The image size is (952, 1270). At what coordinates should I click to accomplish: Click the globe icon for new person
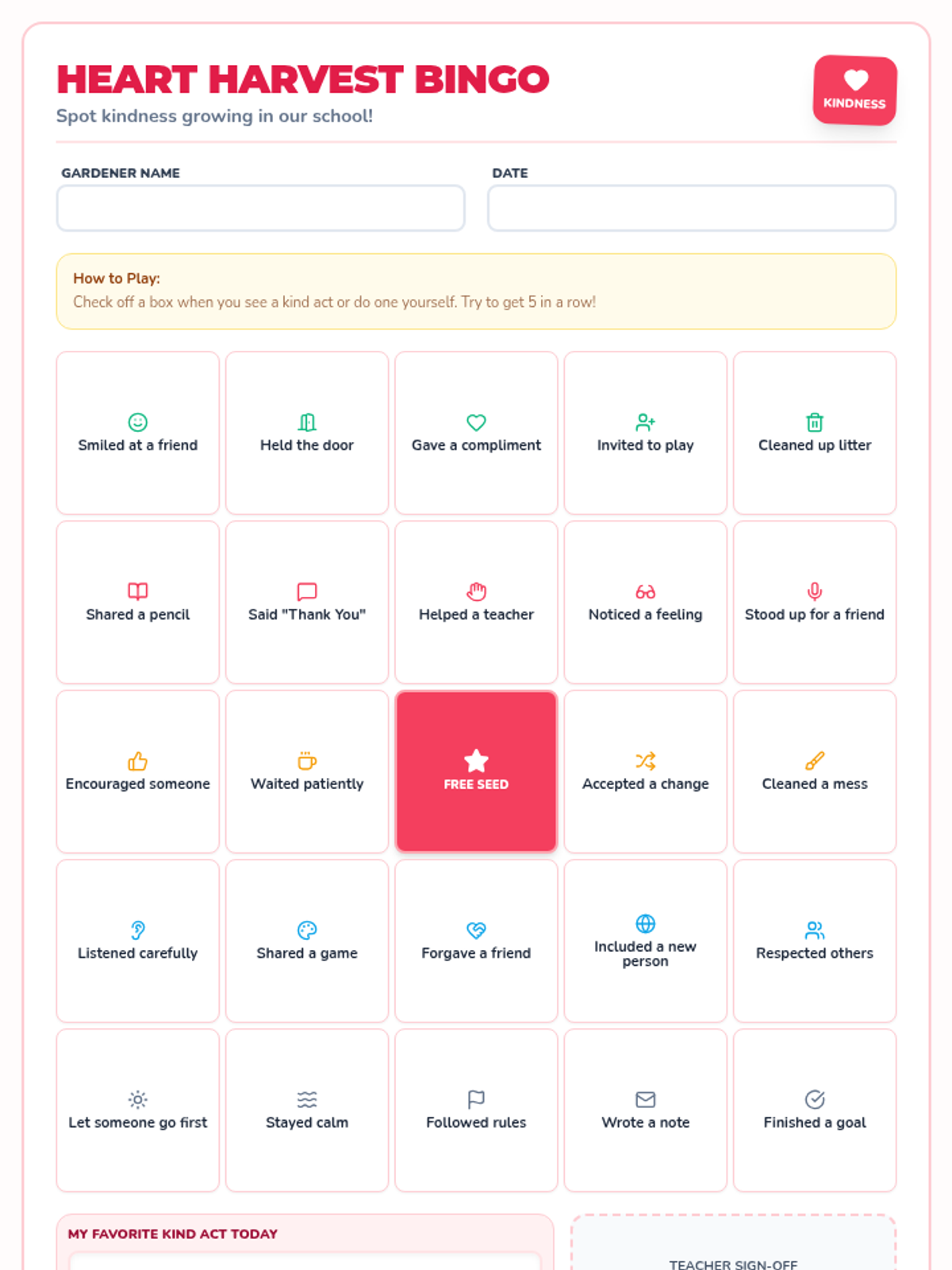pos(646,924)
